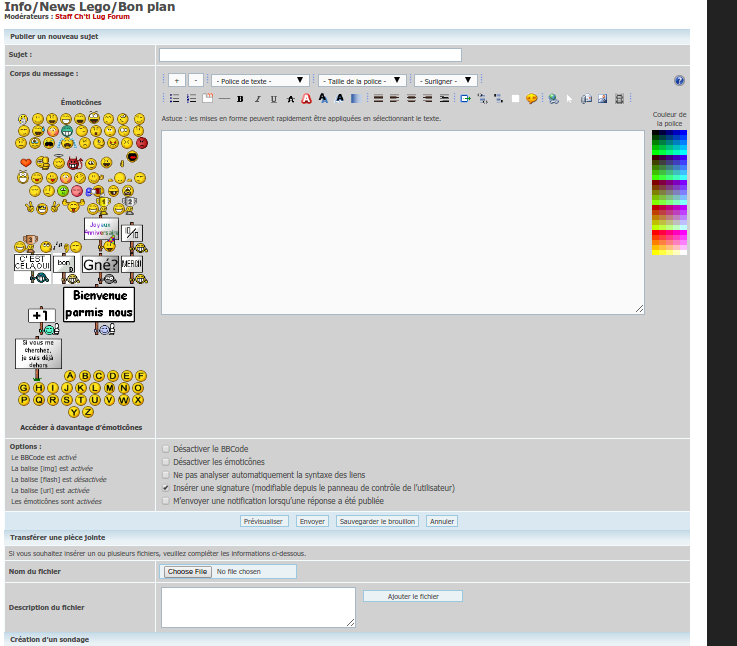This screenshot has width=737, height=646.
Task: Insert a bulleted list
Action: click(174, 99)
